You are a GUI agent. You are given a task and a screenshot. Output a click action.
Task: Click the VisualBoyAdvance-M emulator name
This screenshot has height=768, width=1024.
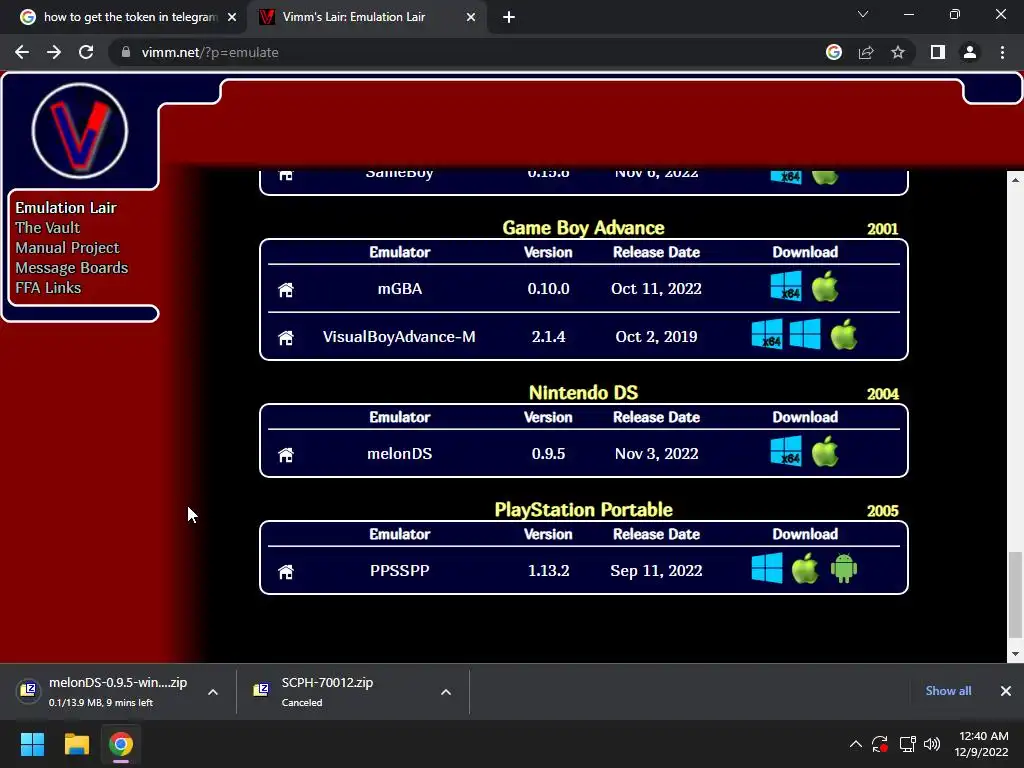[x=399, y=337]
